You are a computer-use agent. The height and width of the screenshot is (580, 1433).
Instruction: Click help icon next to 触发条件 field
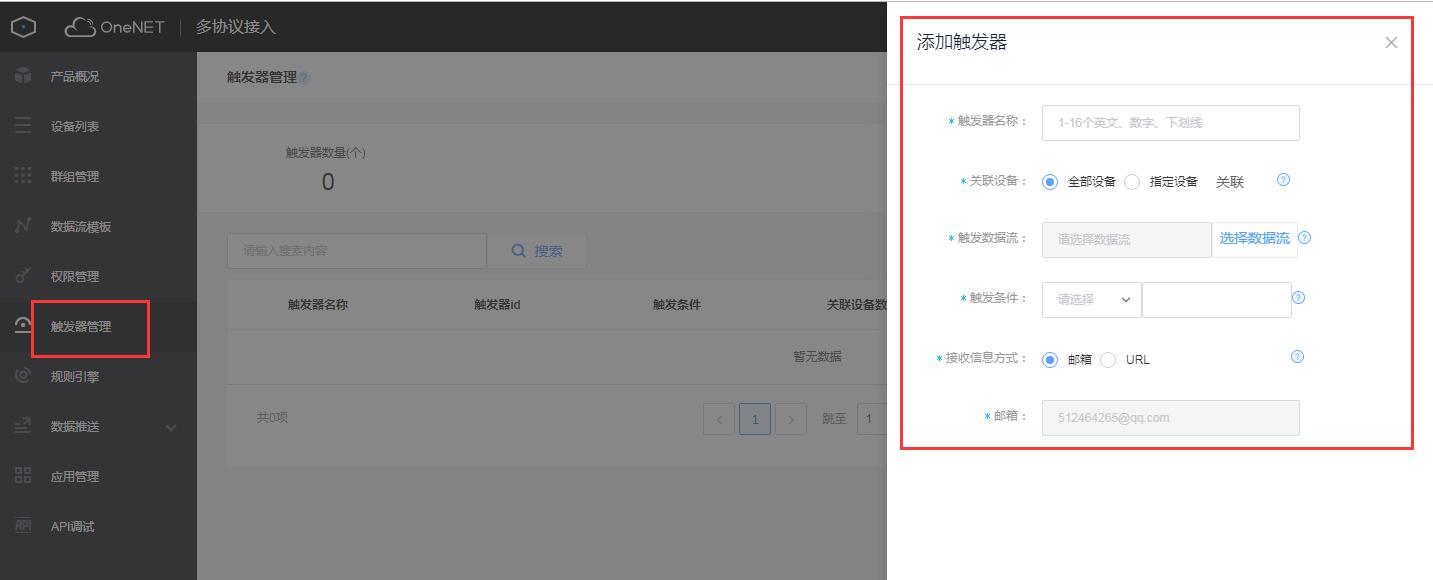pyautogui.click(x=1298, y=298)
